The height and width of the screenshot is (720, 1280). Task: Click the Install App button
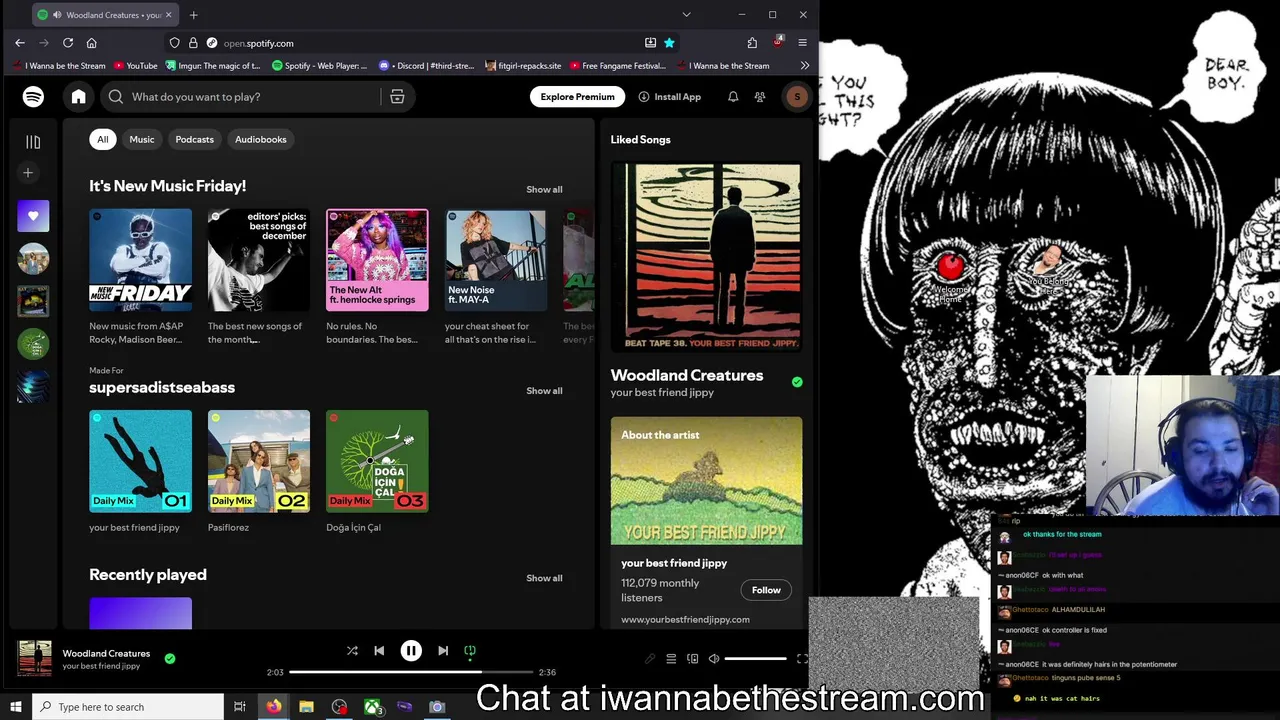pos(669,97)
